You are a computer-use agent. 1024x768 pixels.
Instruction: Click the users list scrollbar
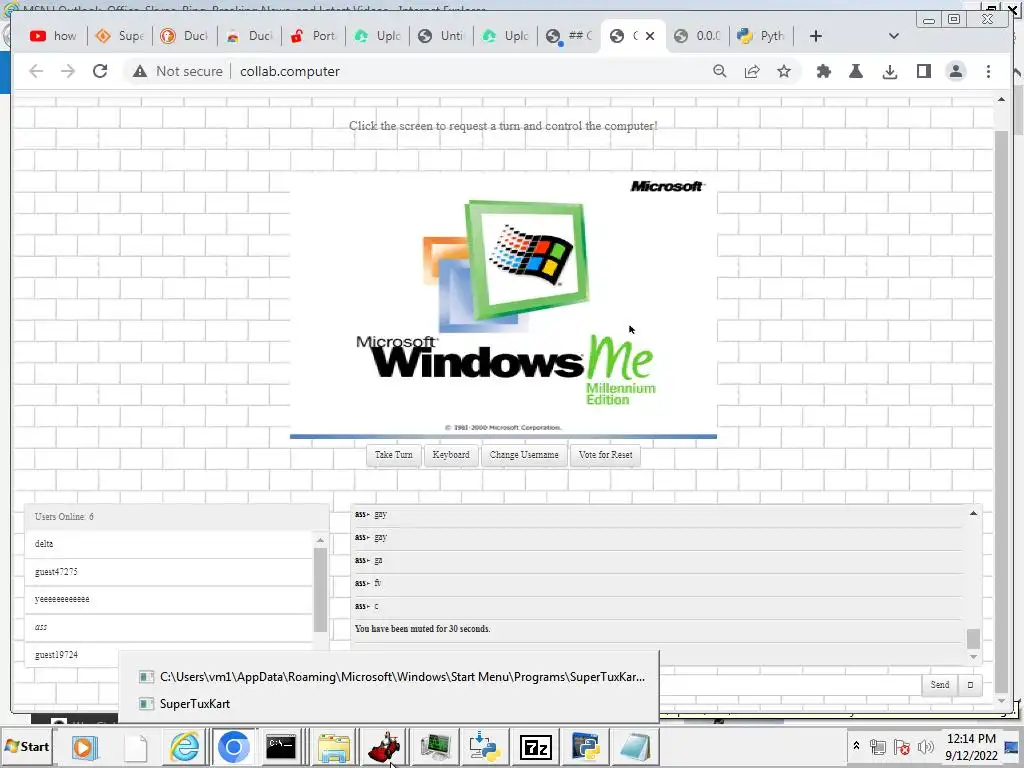coord(320,590)
